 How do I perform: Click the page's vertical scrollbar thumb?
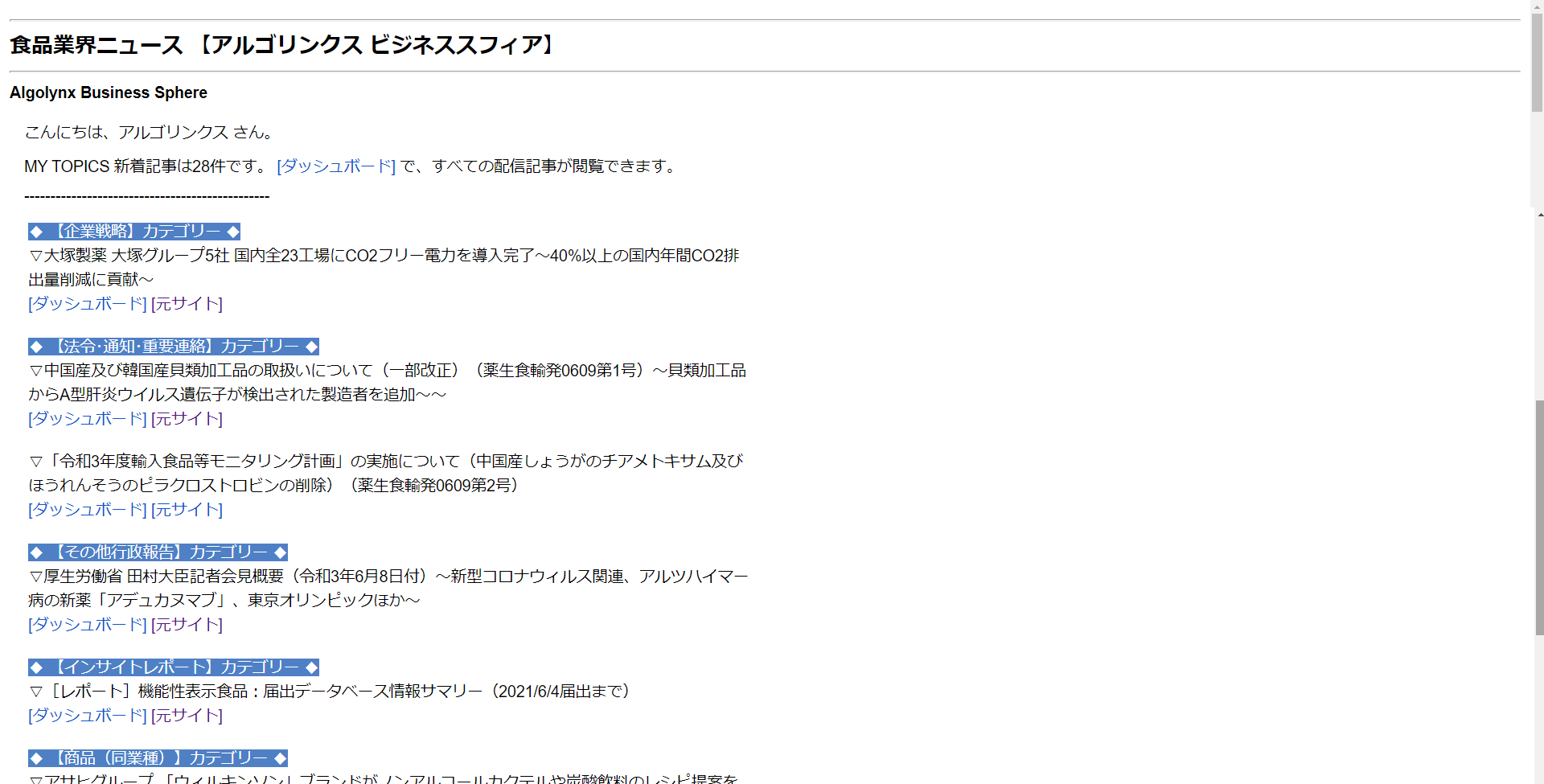1538,515
